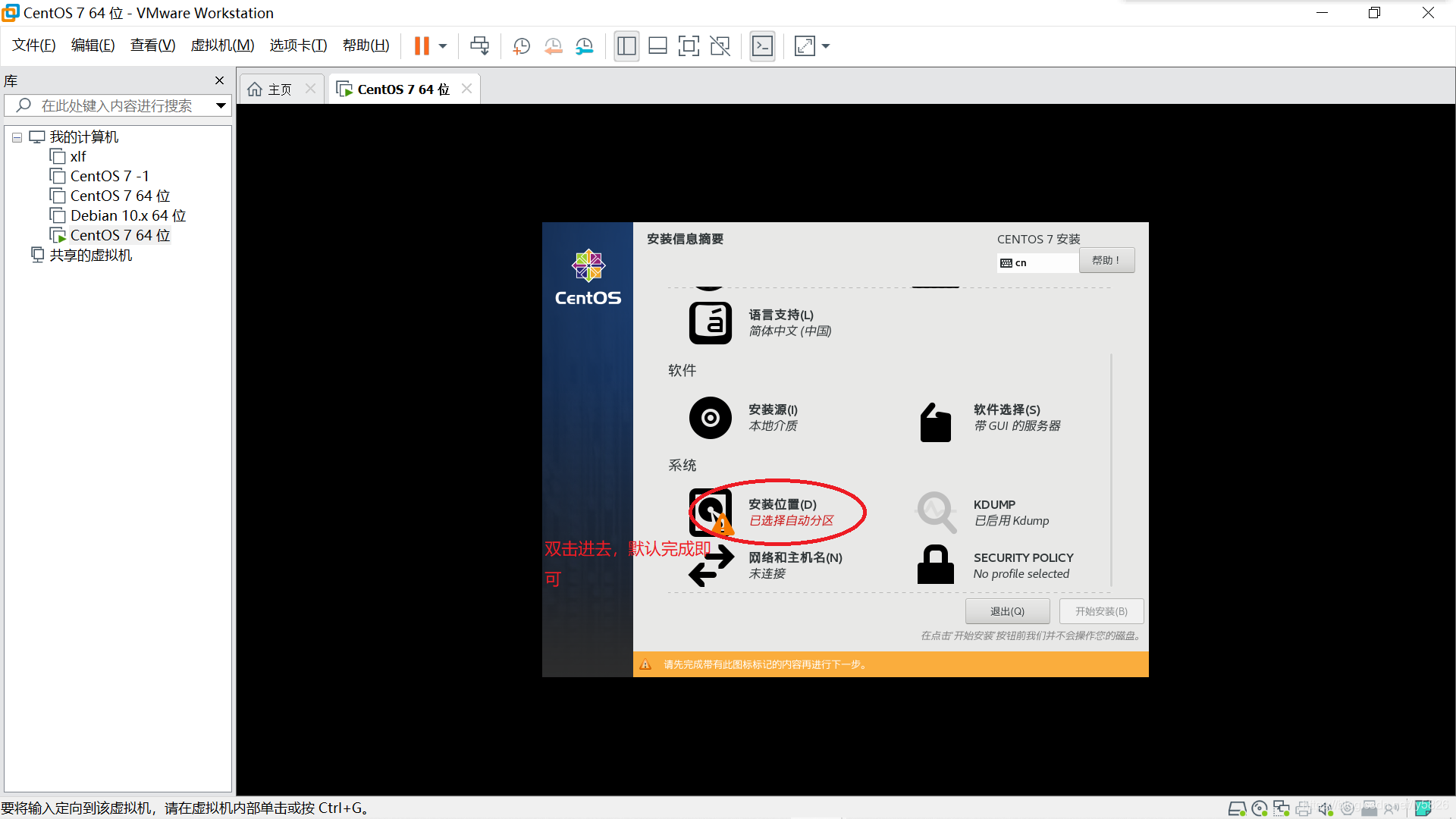This screenshot has height=819, width=1456.
Task: Click the 安装位置 installation destination icon
Action: click(709, 510)
